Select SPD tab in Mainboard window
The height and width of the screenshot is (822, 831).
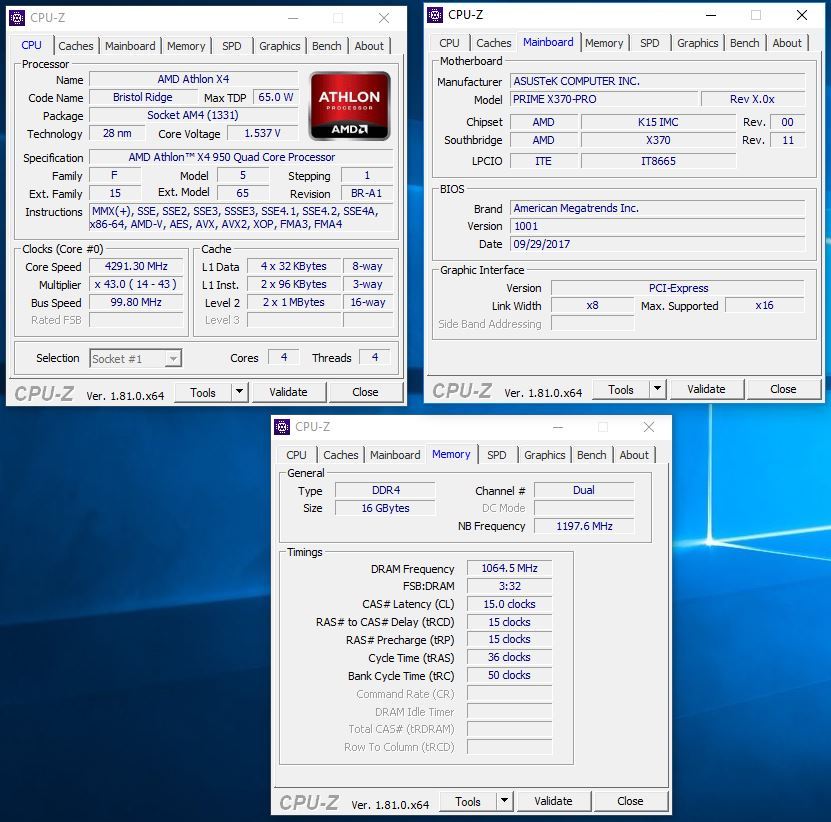pos(650,43)
